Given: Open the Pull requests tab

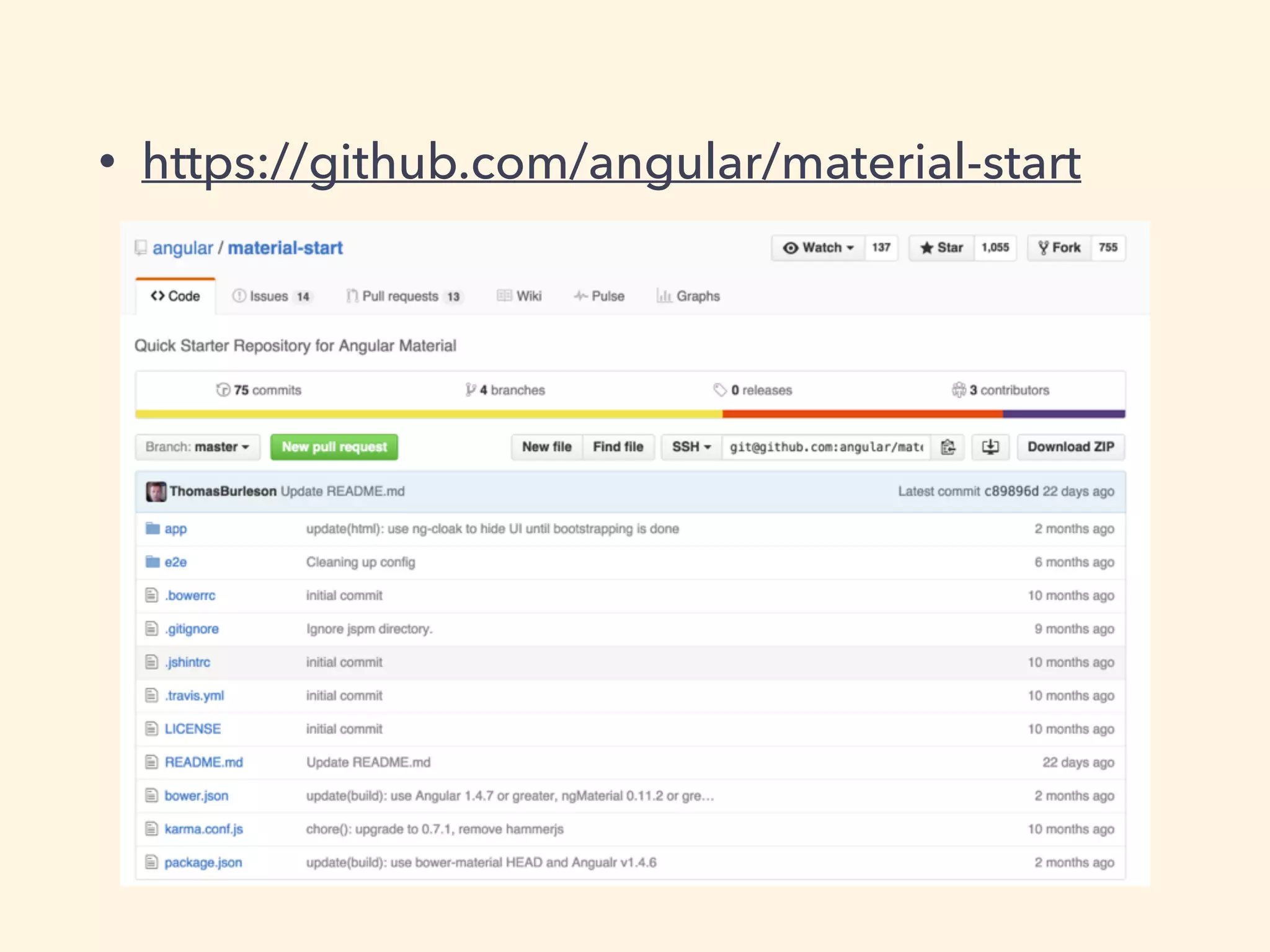Looking at the screenshot, I should pos(405,296).
